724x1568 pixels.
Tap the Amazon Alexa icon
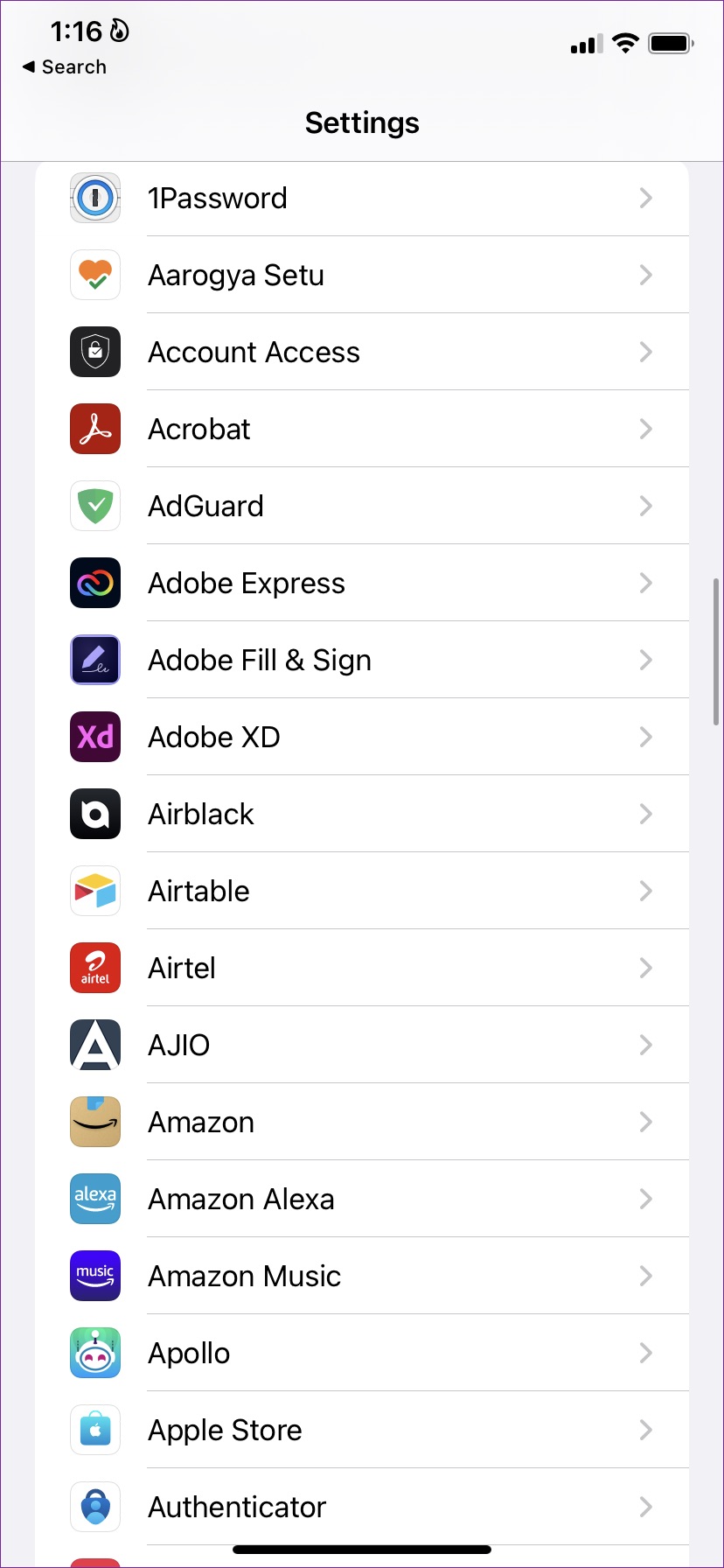95,1200
